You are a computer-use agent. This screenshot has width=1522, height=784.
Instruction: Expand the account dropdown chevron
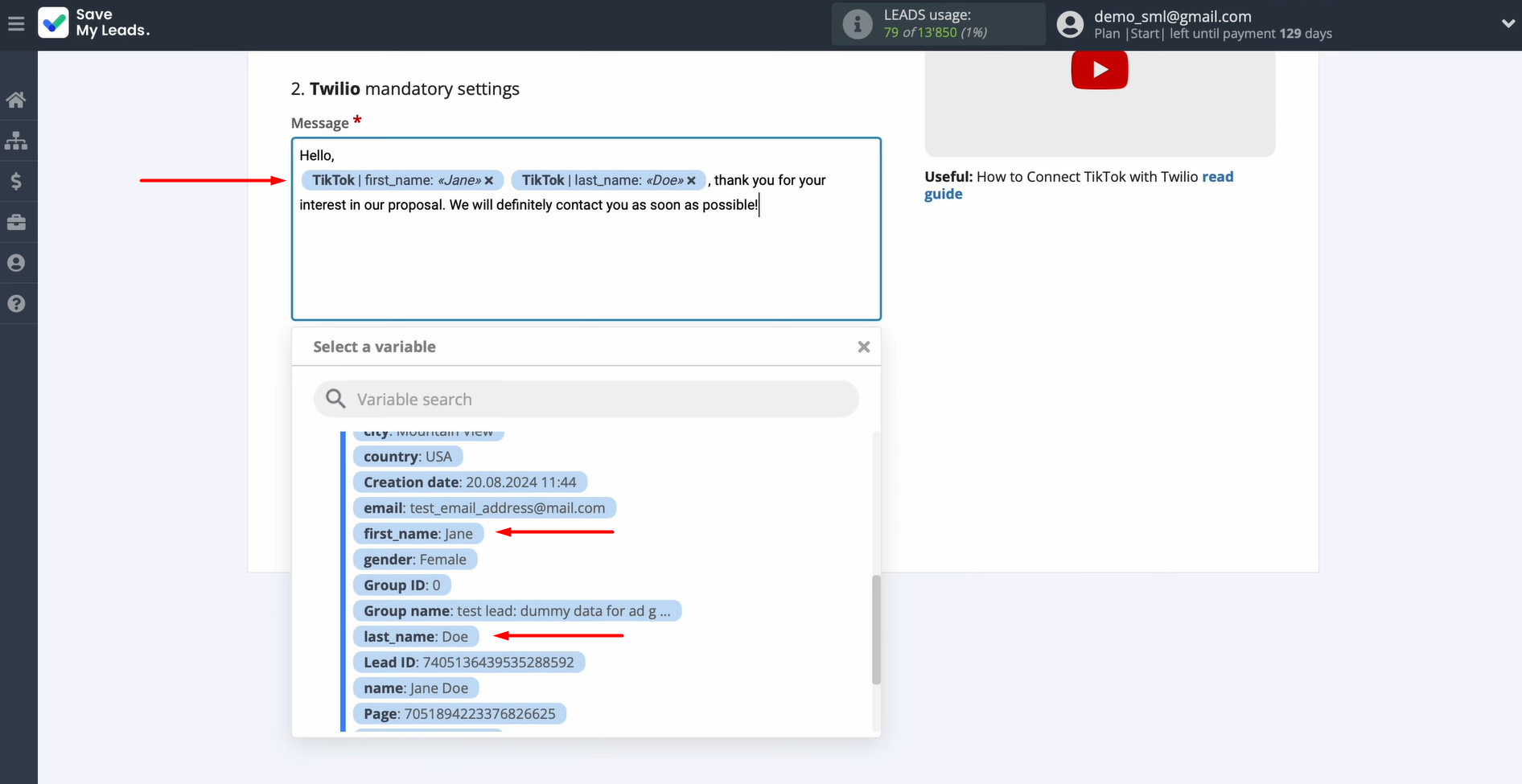[1508, 24]
